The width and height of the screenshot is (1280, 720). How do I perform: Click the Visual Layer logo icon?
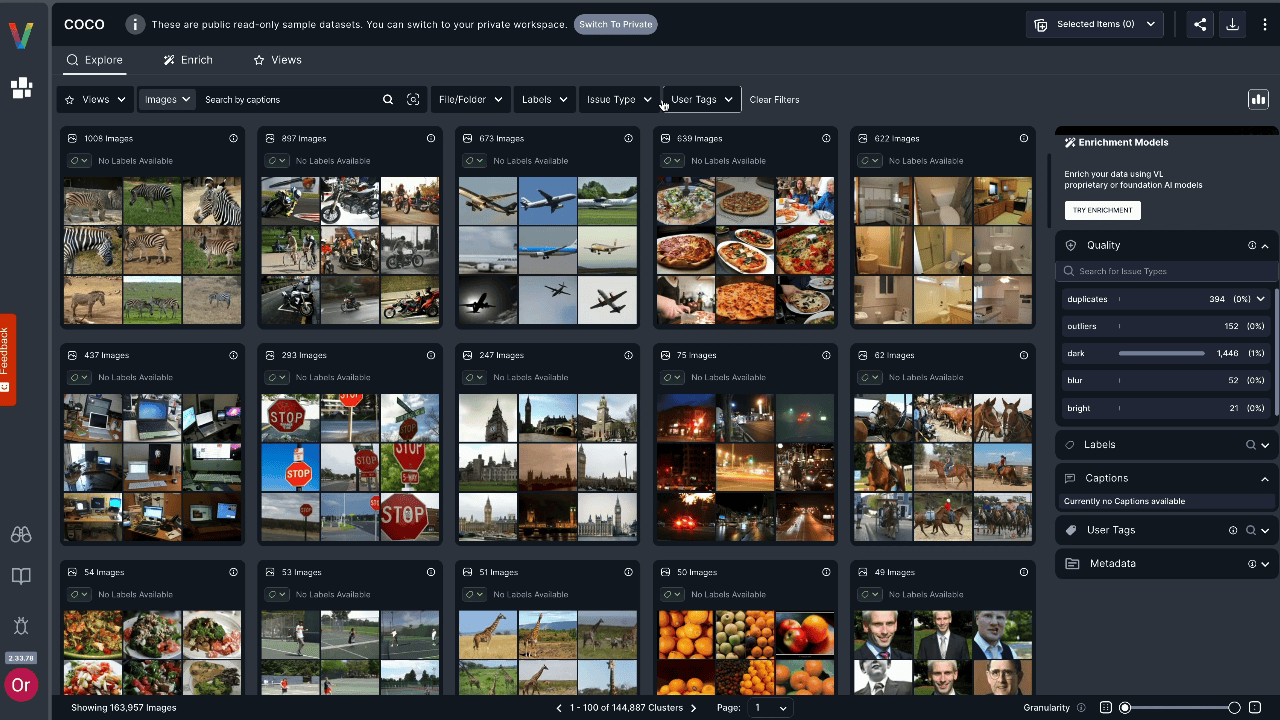pyautogui.click(x=21, y=36)
